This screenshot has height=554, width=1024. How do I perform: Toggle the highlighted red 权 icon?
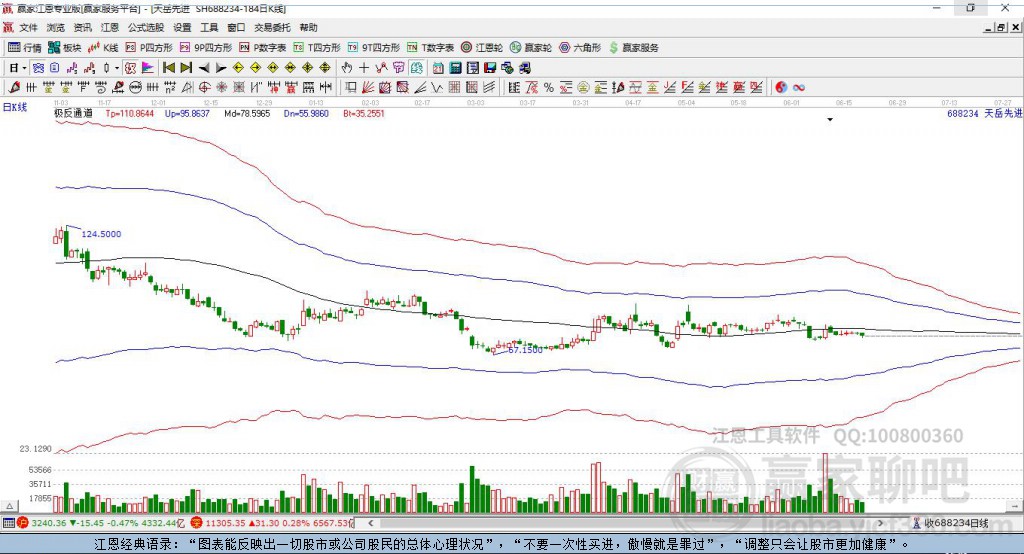[130, 68]
